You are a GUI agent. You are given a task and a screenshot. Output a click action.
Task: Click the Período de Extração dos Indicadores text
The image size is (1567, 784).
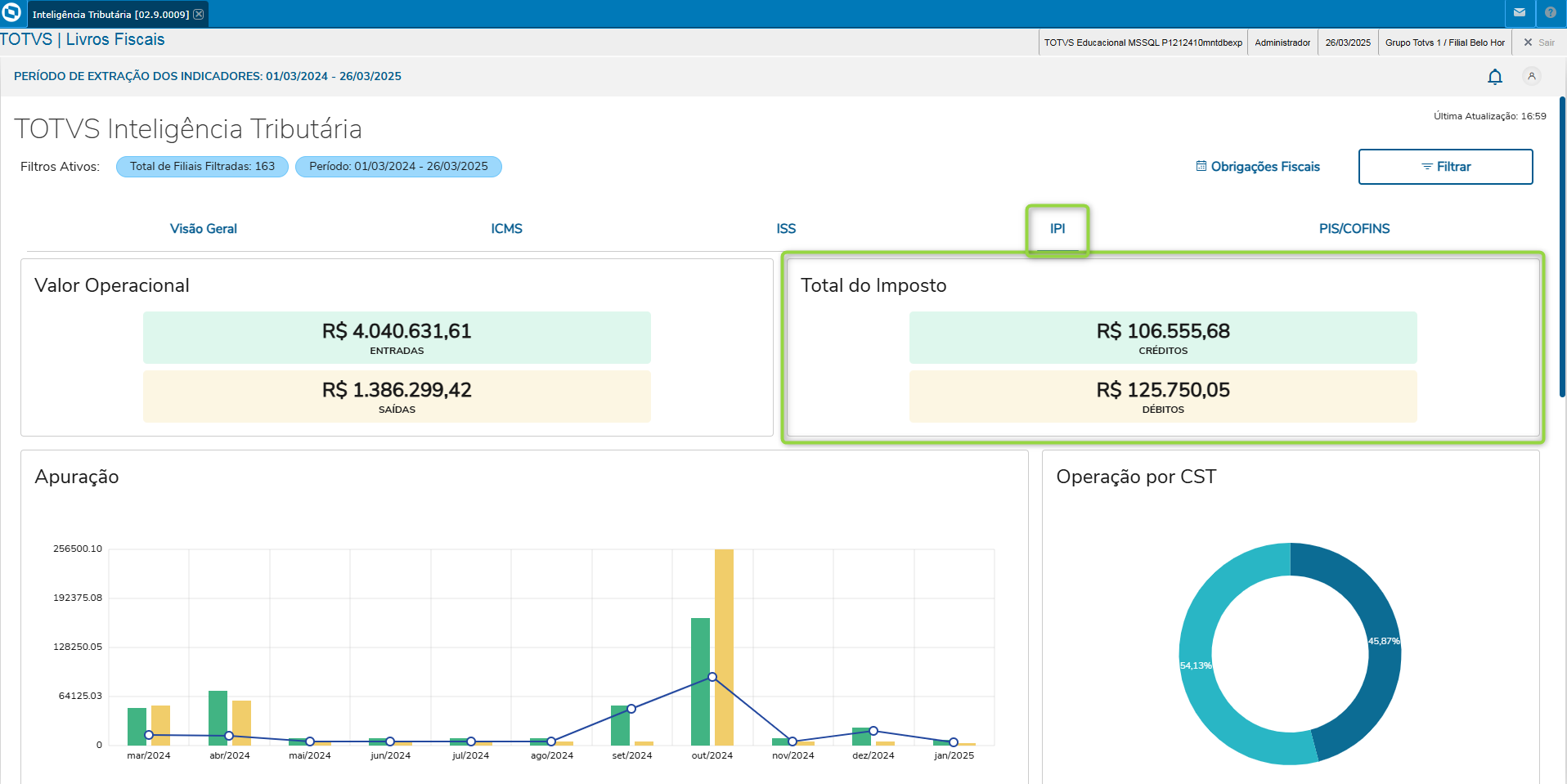(x=208, y=76)
